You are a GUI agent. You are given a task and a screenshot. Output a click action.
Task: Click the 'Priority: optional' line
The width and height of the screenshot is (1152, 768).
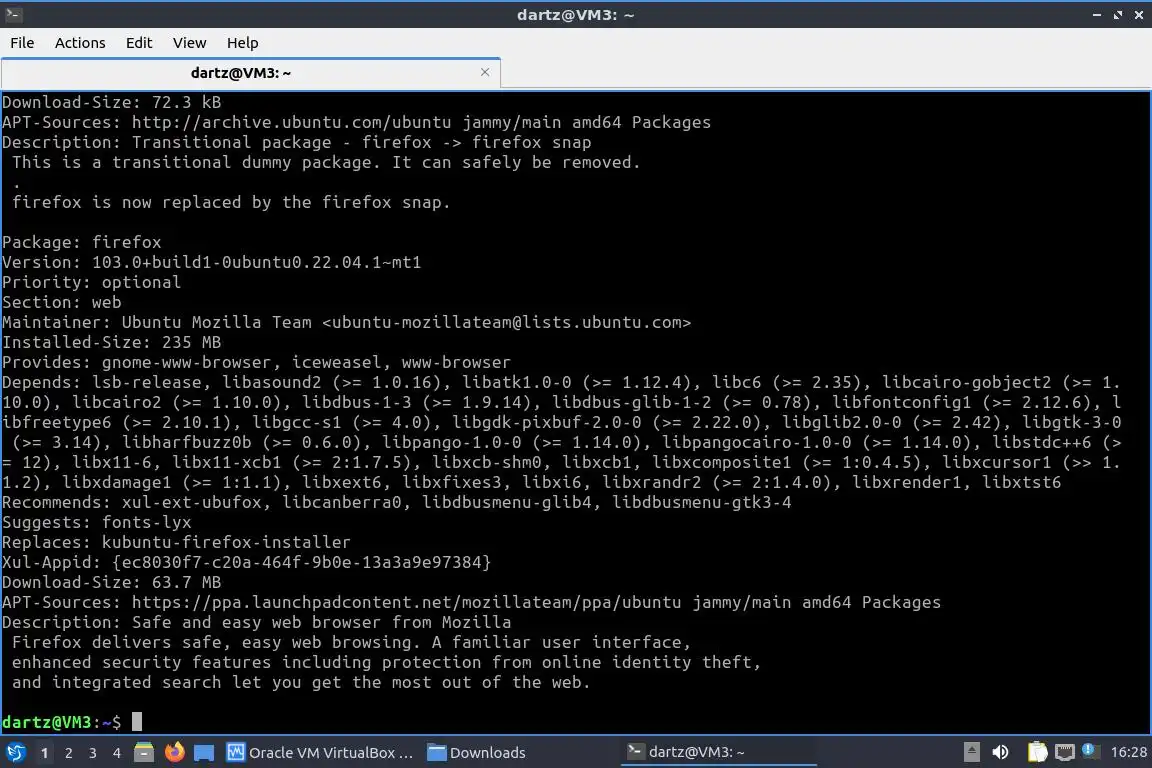[x=91, y=282]
